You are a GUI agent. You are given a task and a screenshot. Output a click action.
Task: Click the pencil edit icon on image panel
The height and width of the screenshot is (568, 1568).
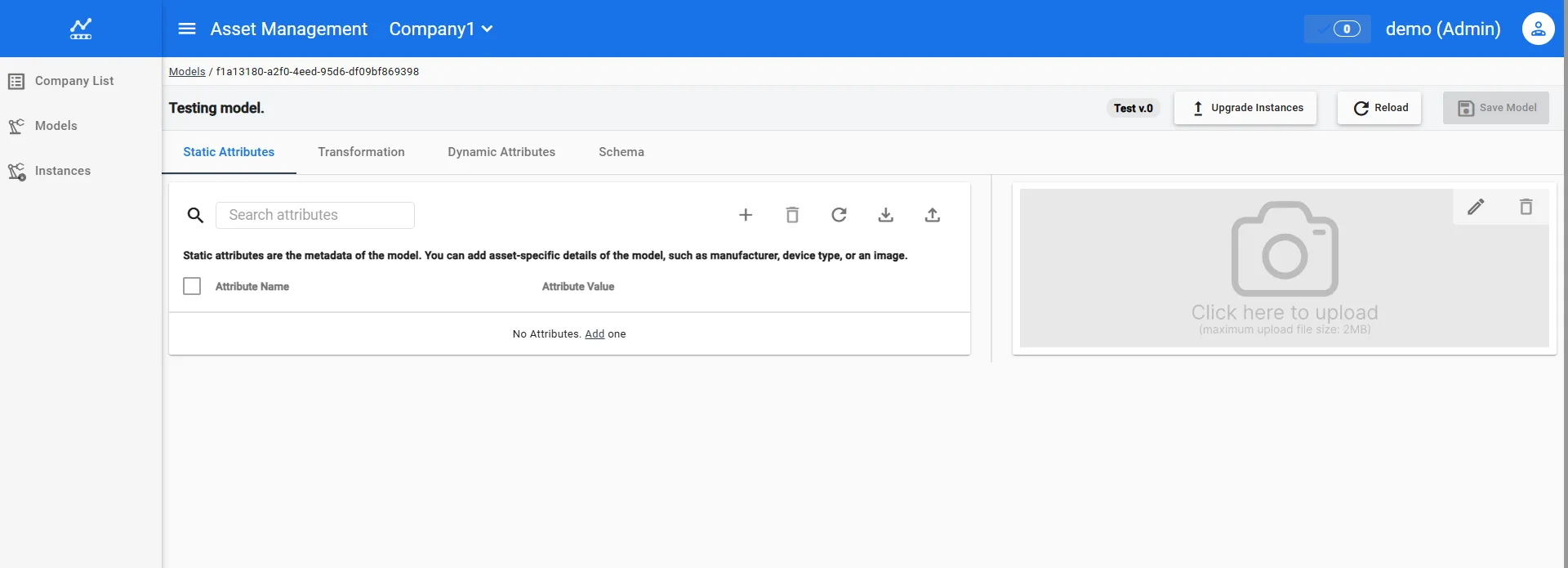click(x=1476, y=207)
